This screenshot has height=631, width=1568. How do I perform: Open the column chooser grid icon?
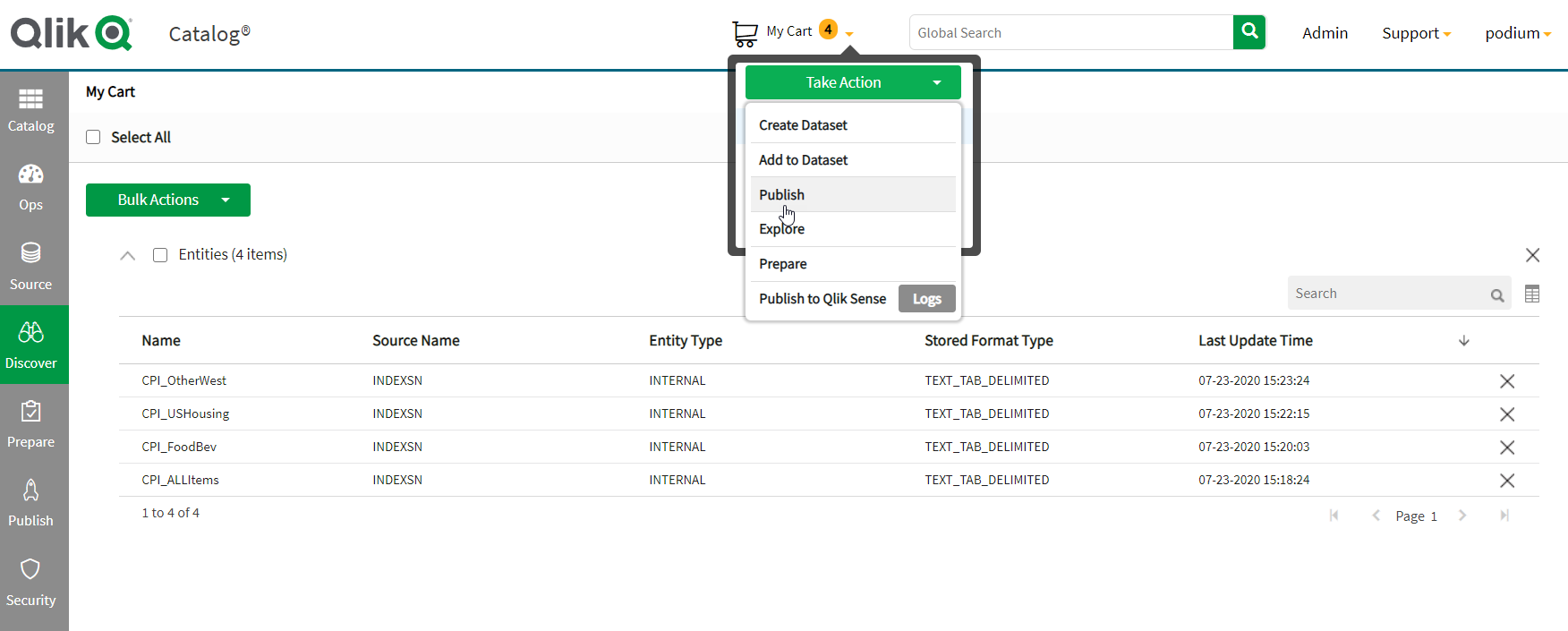tap(1532, 294)
